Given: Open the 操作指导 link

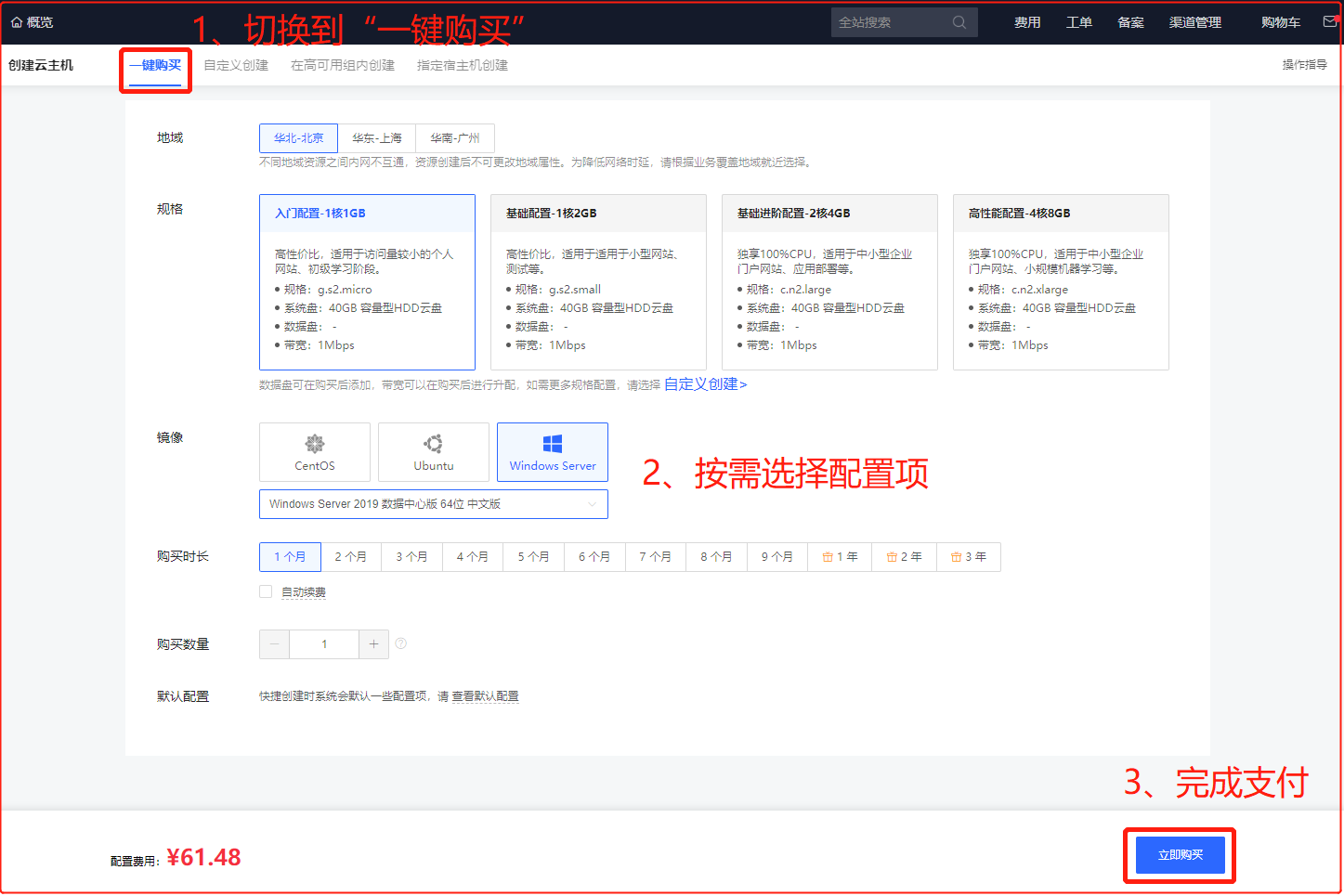Looking at the screenshot, I should [x=1305, y=65].
